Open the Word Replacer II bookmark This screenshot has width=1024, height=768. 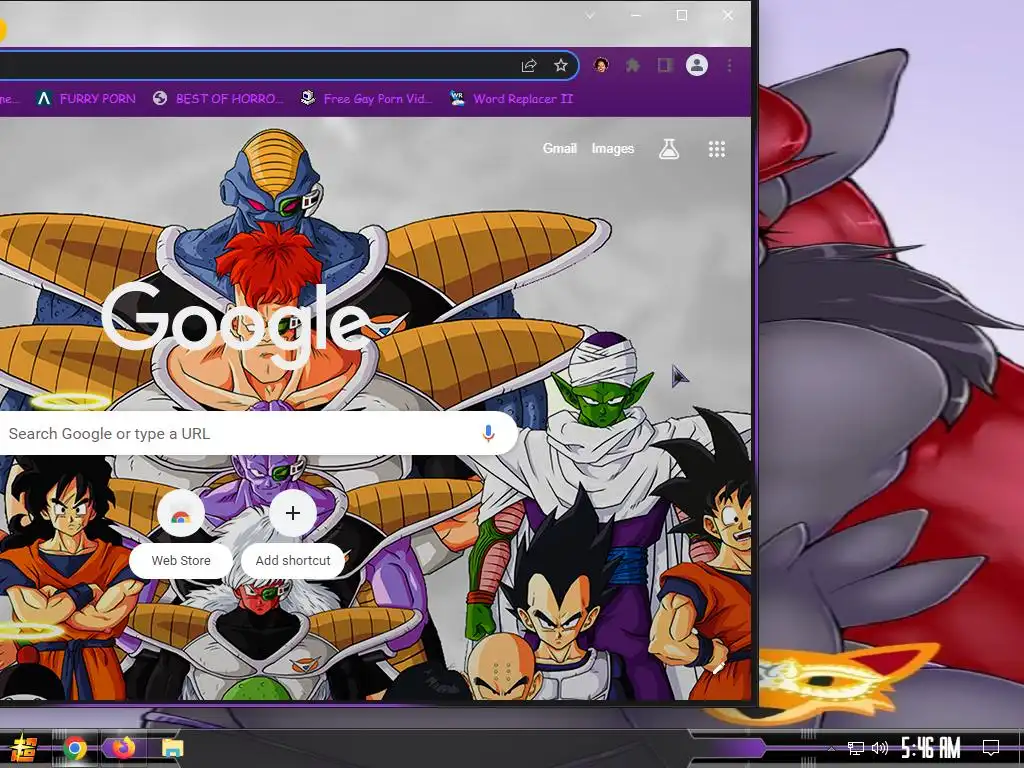(x=511, y=99)
